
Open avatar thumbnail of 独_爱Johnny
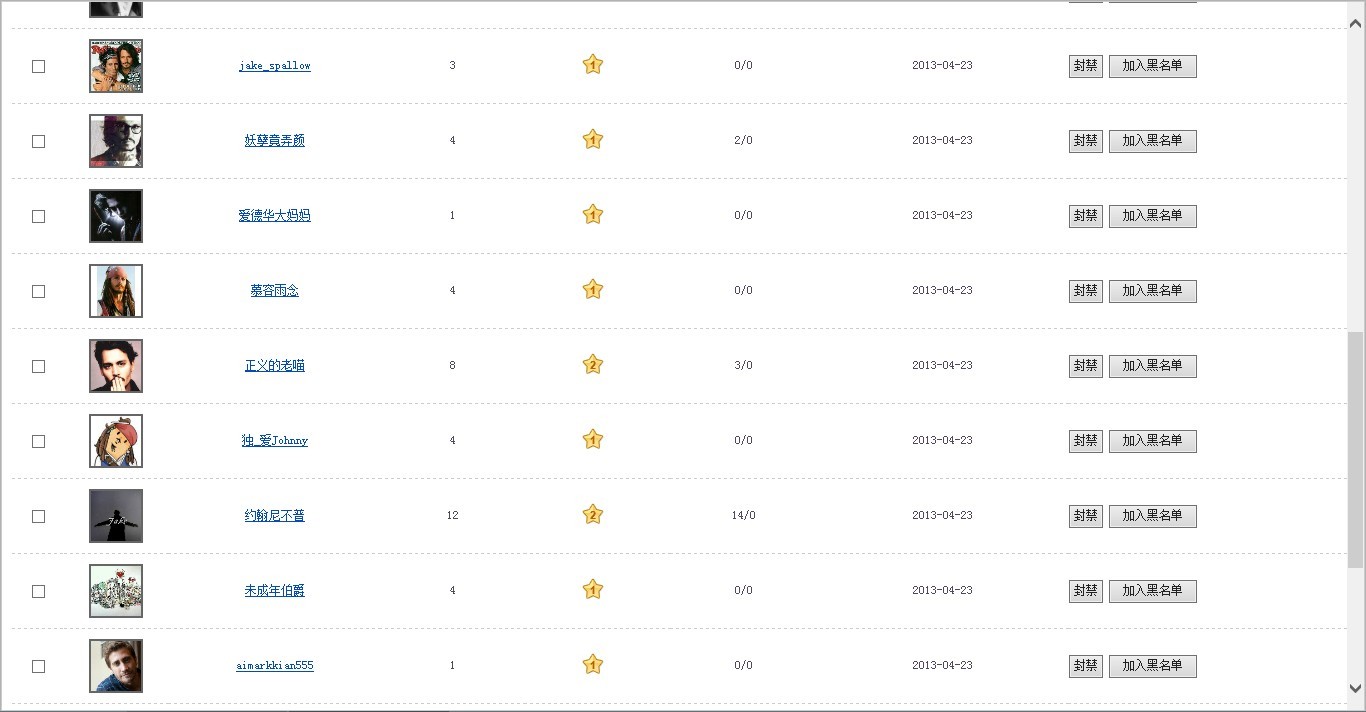[x=116, y=441]
